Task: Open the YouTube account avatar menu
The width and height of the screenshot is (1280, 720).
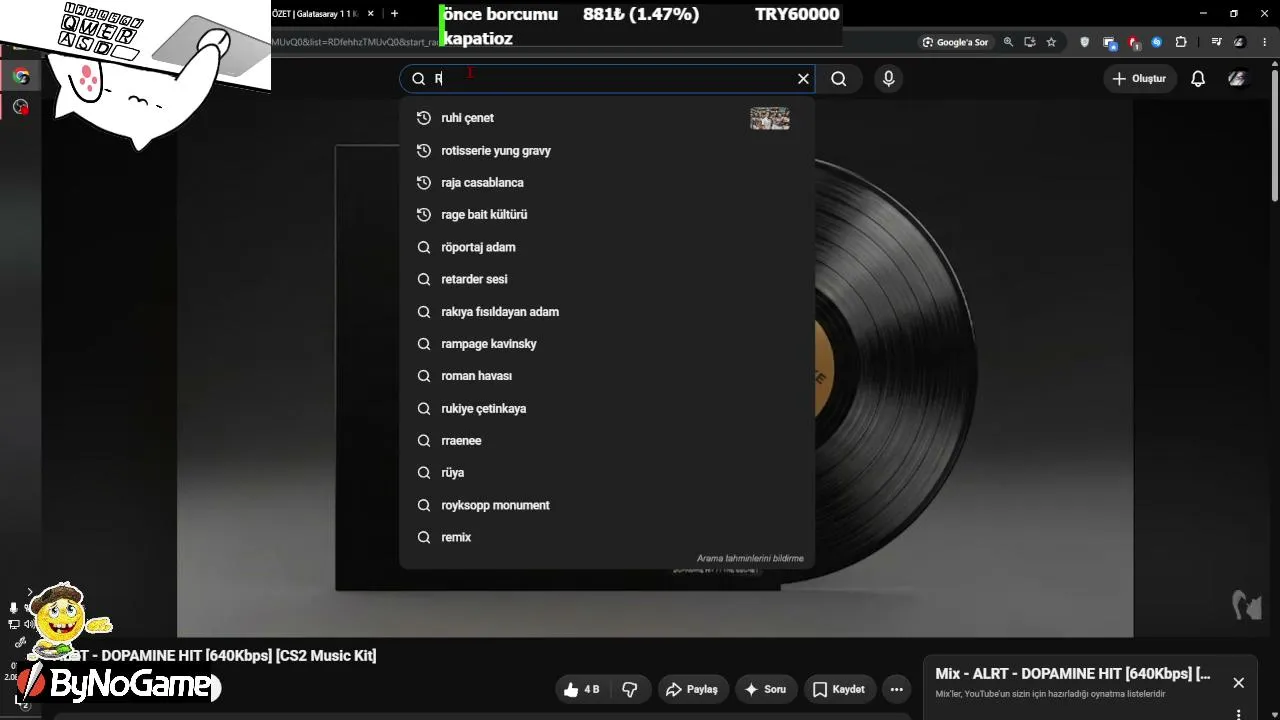Action: (x=1237, y=79)
